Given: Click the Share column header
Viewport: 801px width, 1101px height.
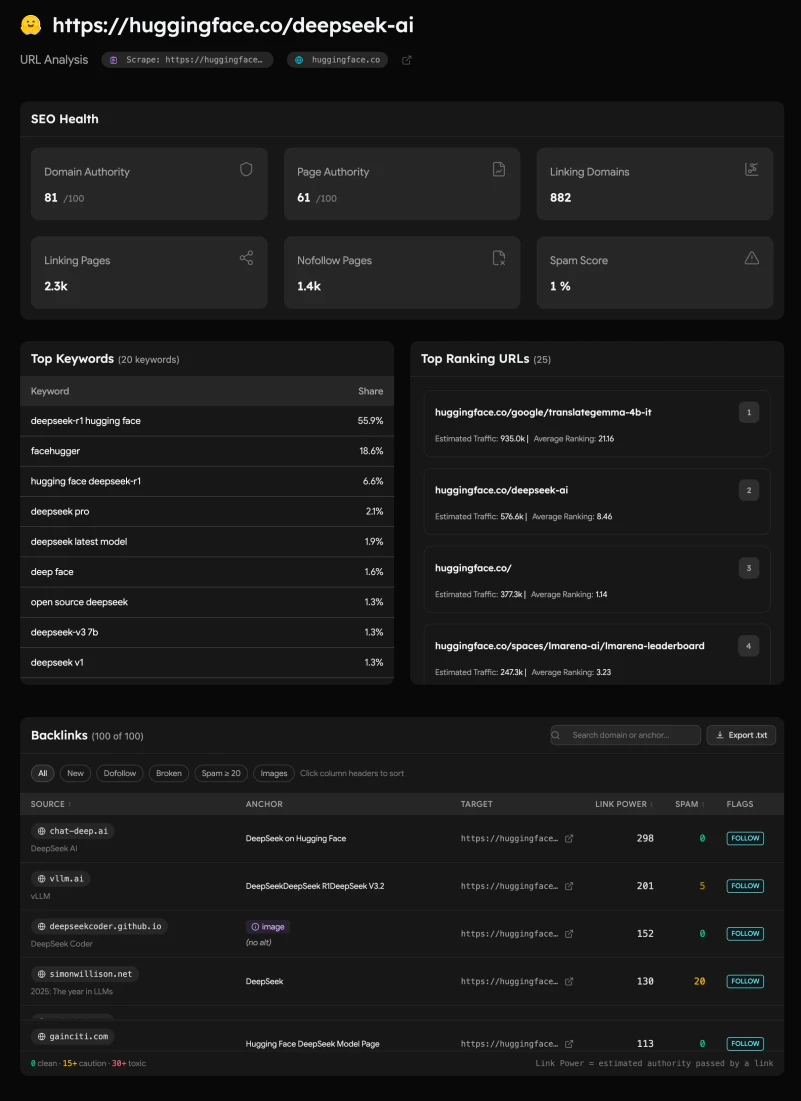Looking at the screenshot, I should pyautogui.click(x=371, y=391).
